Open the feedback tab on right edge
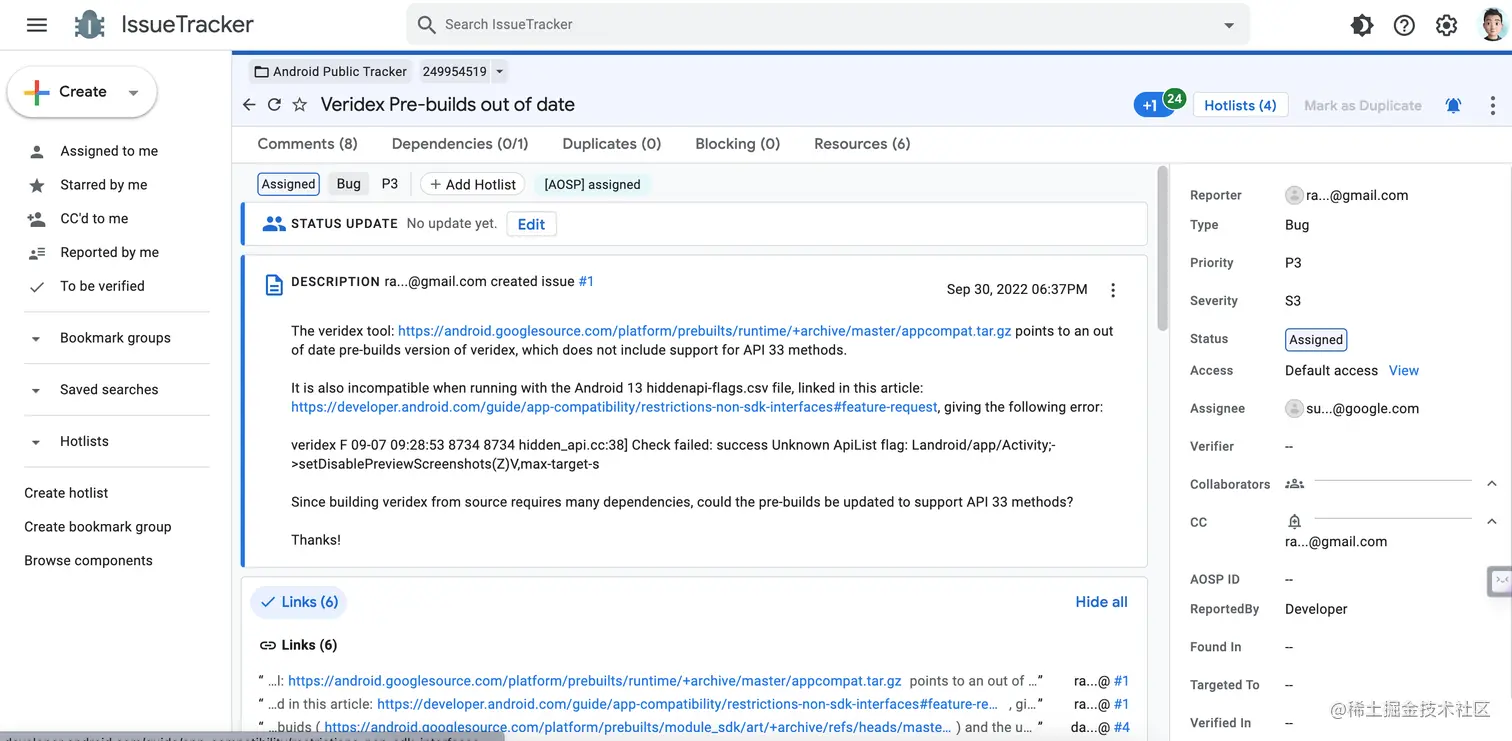The height and width of the screenshot is (741, 1512). (x=1500, y=582)
